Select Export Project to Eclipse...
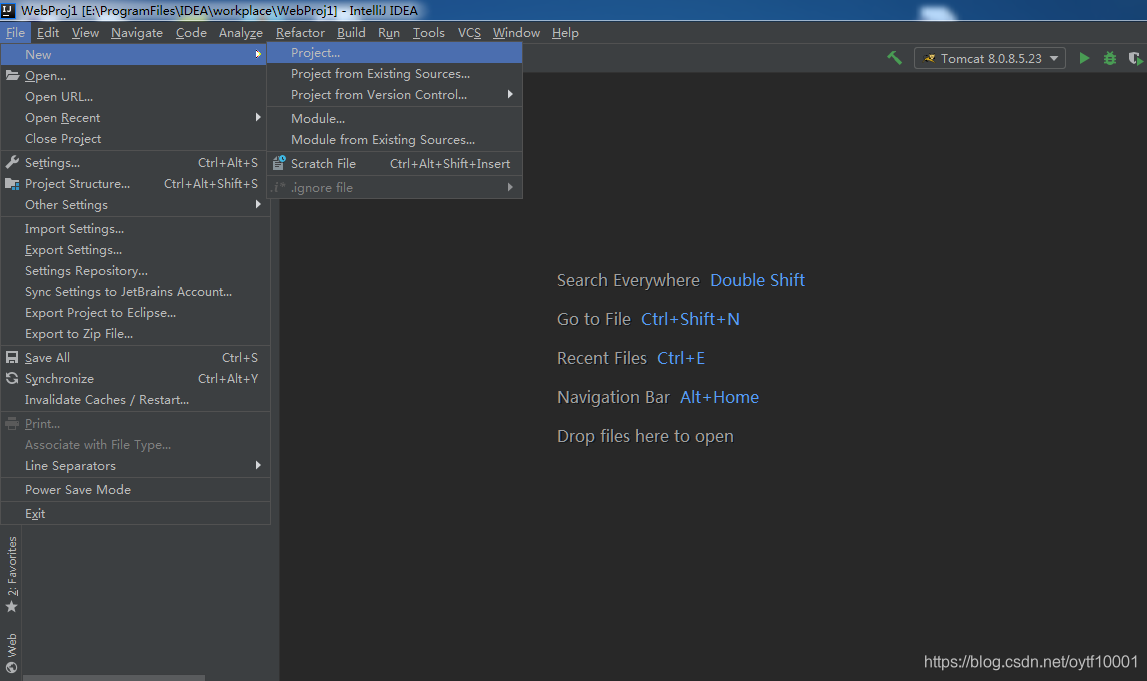 (135, 312)
